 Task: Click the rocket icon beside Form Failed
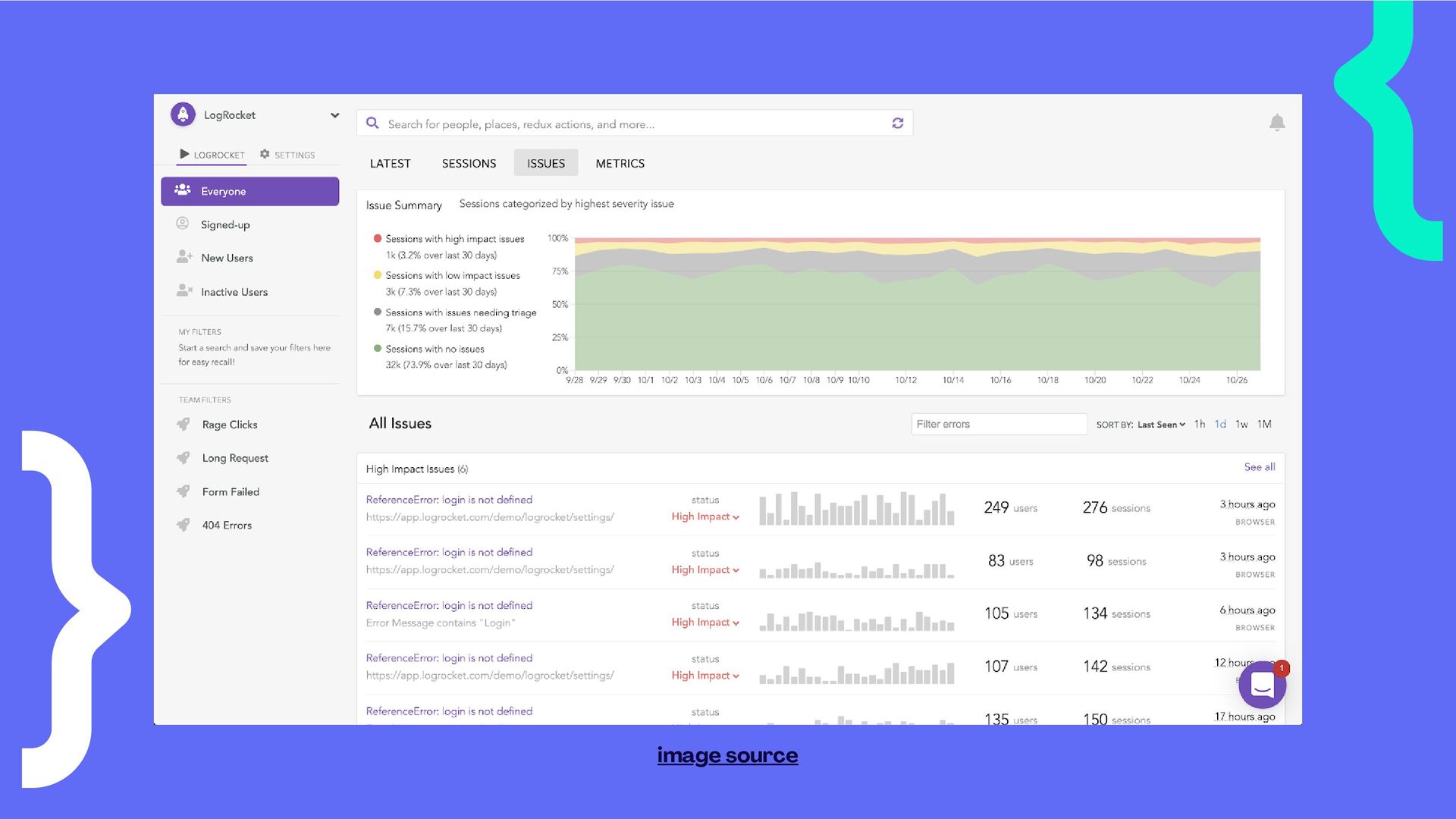tap(184, 491)
